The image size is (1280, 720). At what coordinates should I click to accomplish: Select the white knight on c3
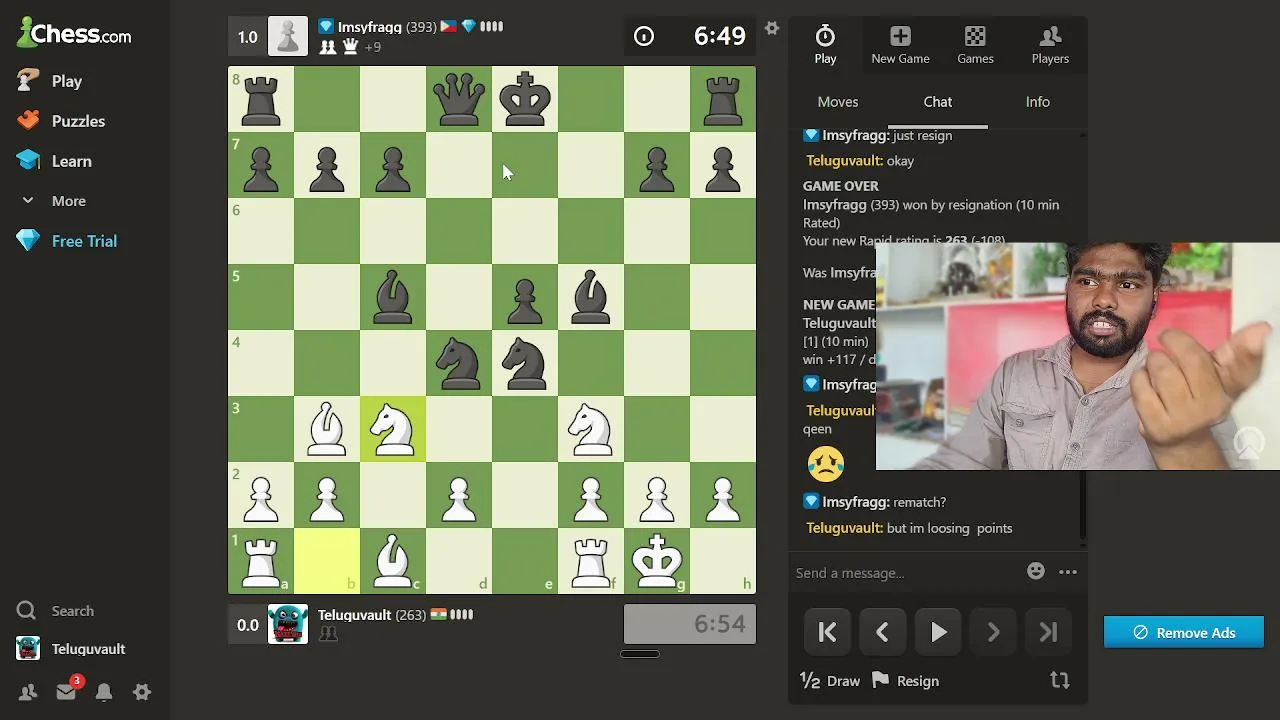pos(393,429)
